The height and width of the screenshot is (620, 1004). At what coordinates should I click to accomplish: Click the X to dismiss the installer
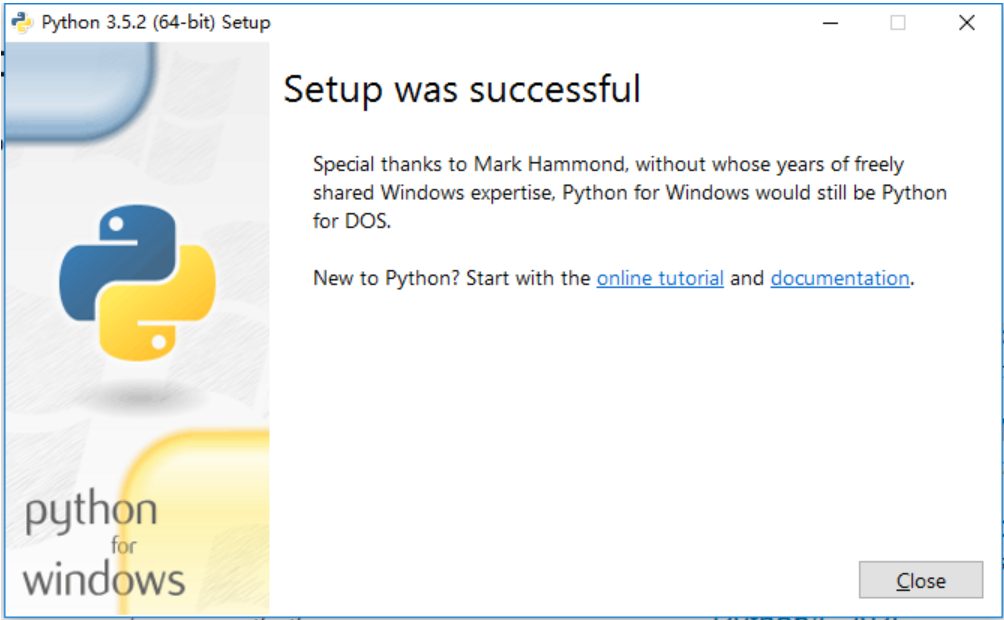[x=965, y=22]
